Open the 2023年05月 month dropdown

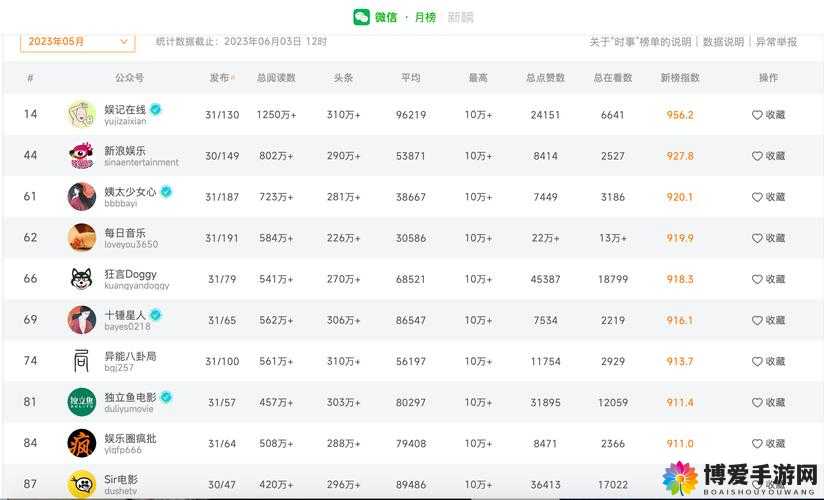click(x=78, y=42)
